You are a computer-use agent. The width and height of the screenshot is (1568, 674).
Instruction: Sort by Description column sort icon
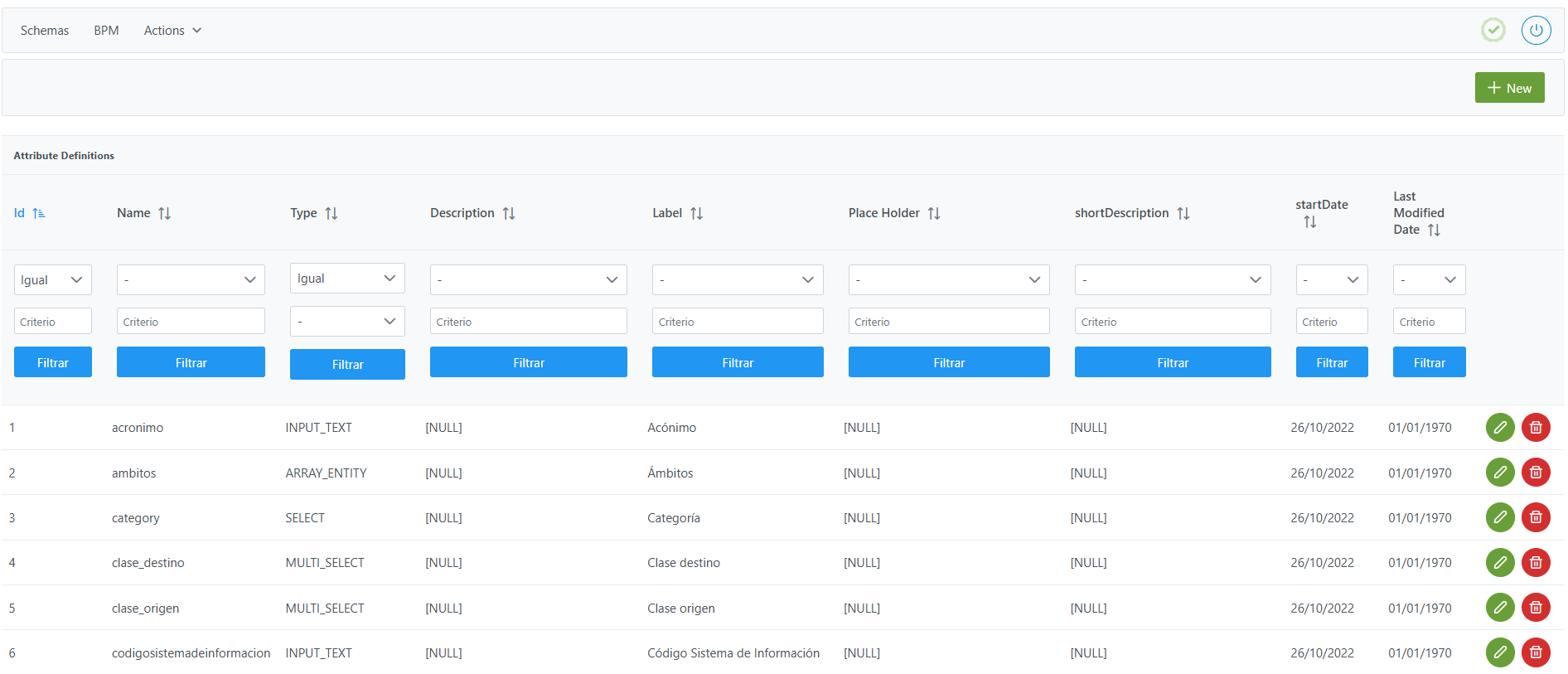pos(509,214)
